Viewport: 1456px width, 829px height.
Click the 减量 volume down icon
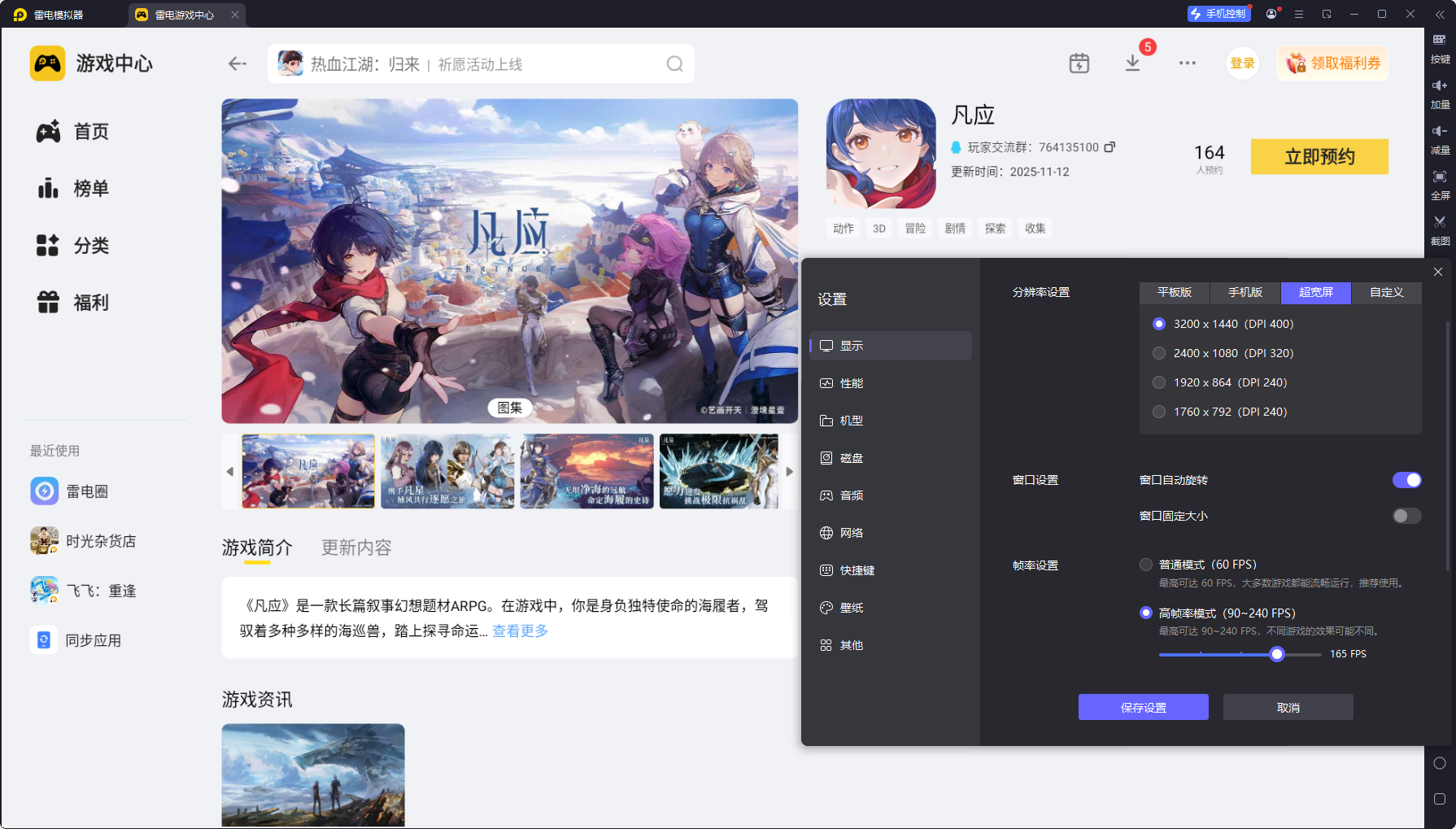pos(1440,139)
